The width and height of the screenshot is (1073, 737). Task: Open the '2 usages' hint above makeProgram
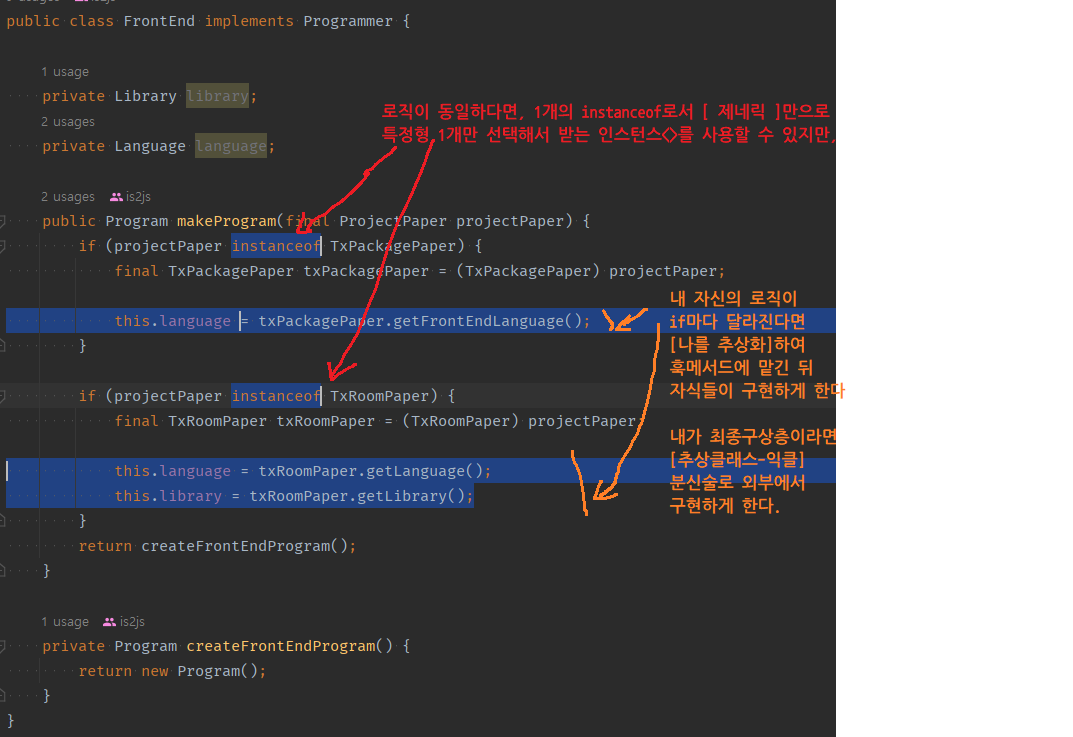tap(68, 197)
